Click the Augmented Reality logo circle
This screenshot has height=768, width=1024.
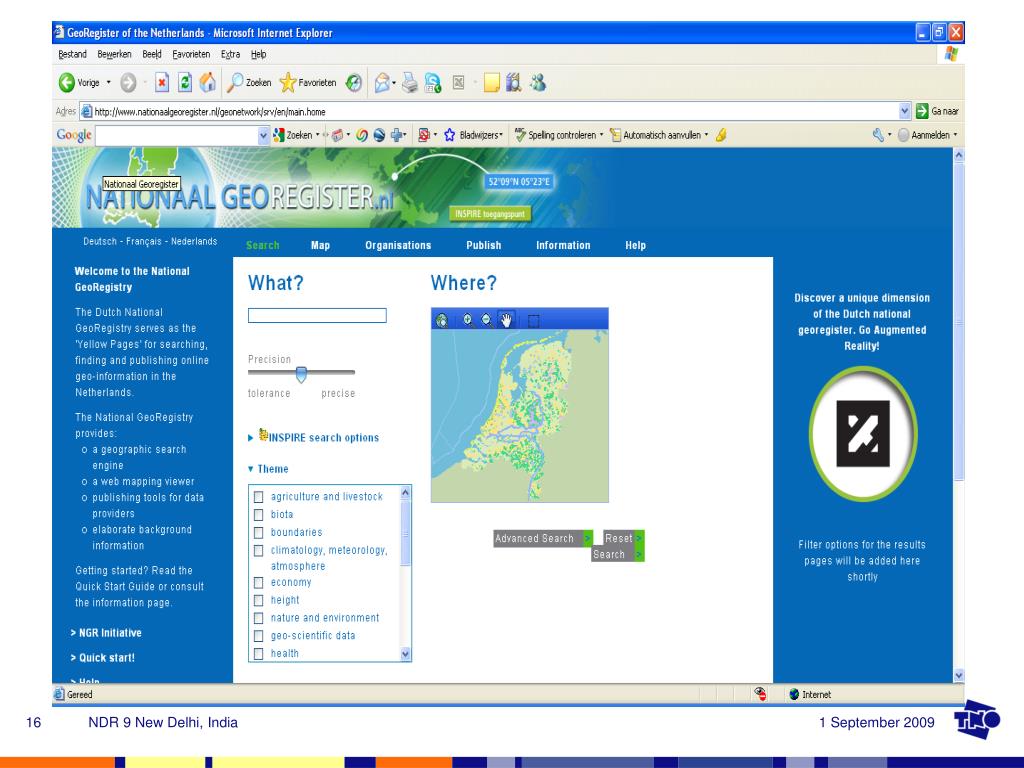863,433
